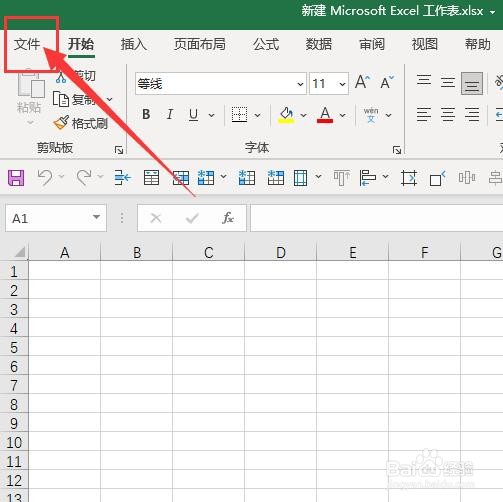Apply borders using the border grid icon
Screen dimensions: 503x502
tap(239, 115)
